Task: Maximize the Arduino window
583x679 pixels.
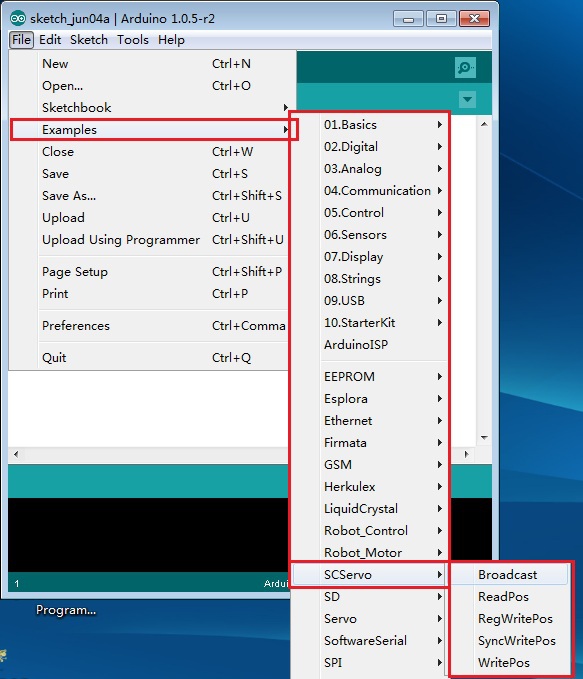Action: click(441, 19)
